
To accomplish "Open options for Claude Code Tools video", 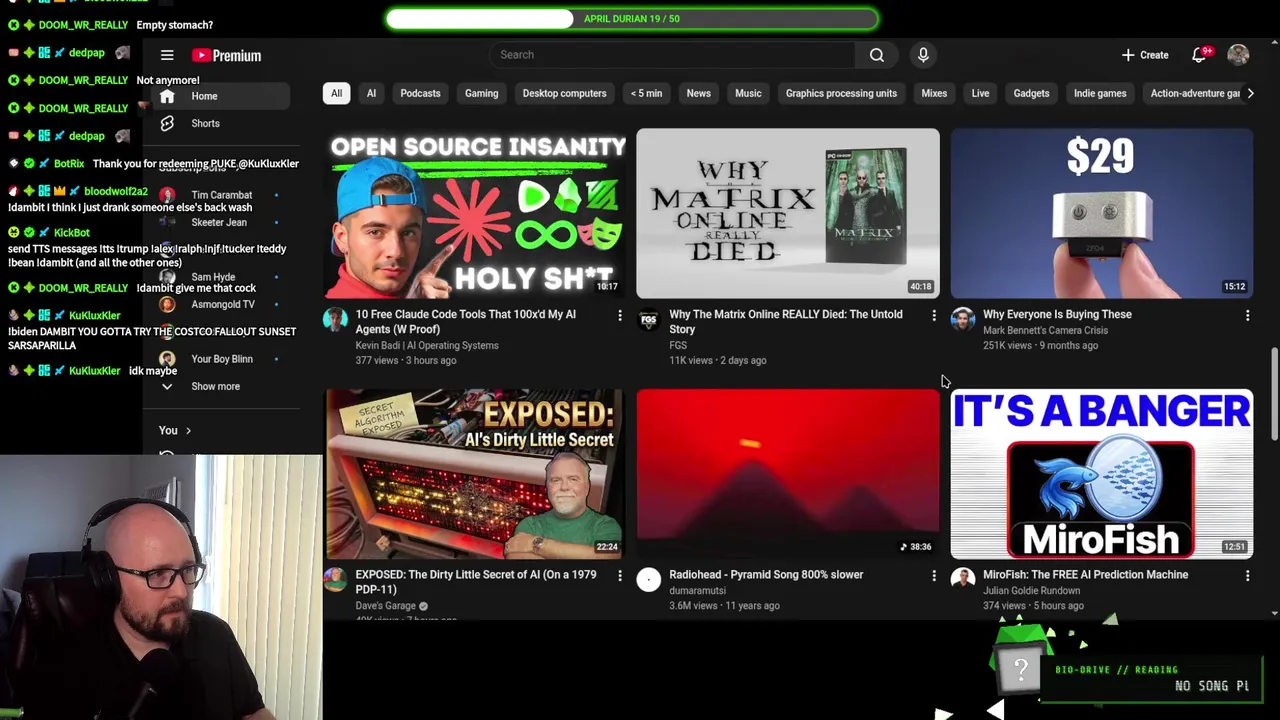I will click(x=620, y=316).
